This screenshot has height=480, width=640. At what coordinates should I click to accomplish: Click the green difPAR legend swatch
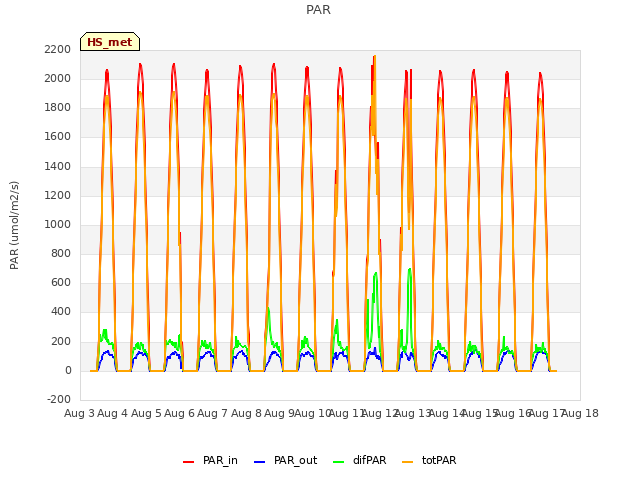coord(339,462)
